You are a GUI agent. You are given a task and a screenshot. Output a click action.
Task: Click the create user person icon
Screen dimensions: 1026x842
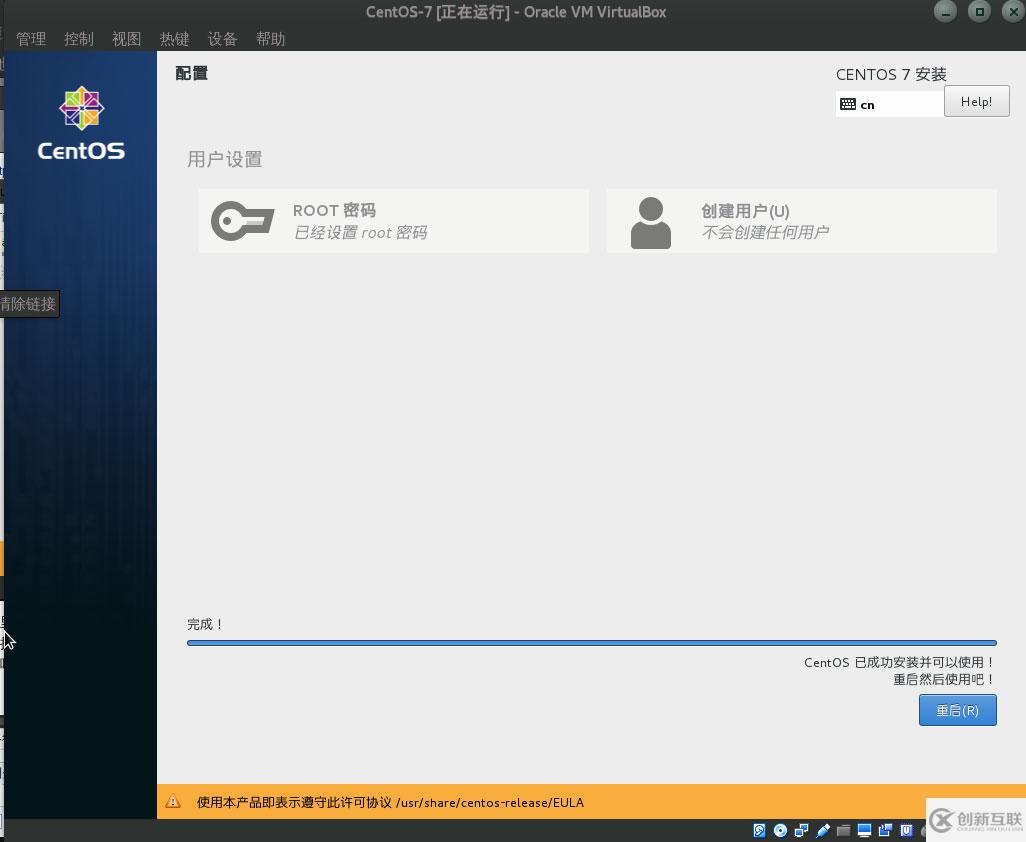(x=650, y=222)
